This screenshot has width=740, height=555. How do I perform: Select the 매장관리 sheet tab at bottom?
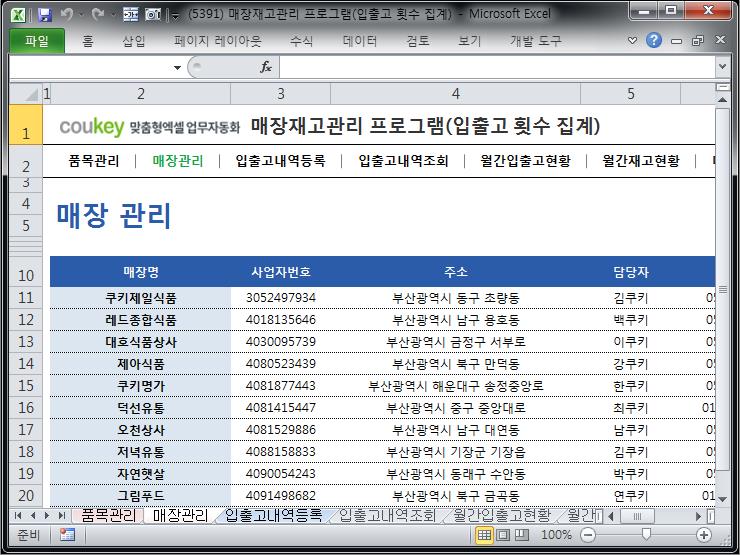180,515
